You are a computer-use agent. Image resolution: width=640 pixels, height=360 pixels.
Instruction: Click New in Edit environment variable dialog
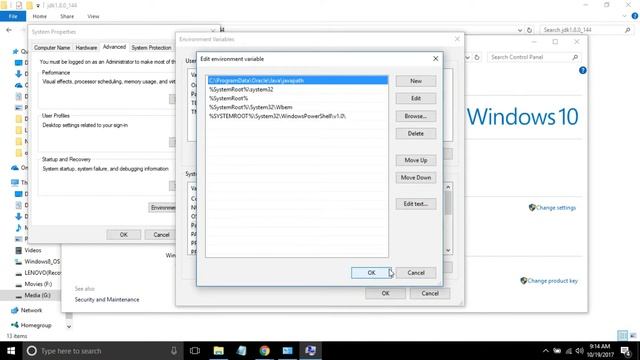[x=416, y=81]
